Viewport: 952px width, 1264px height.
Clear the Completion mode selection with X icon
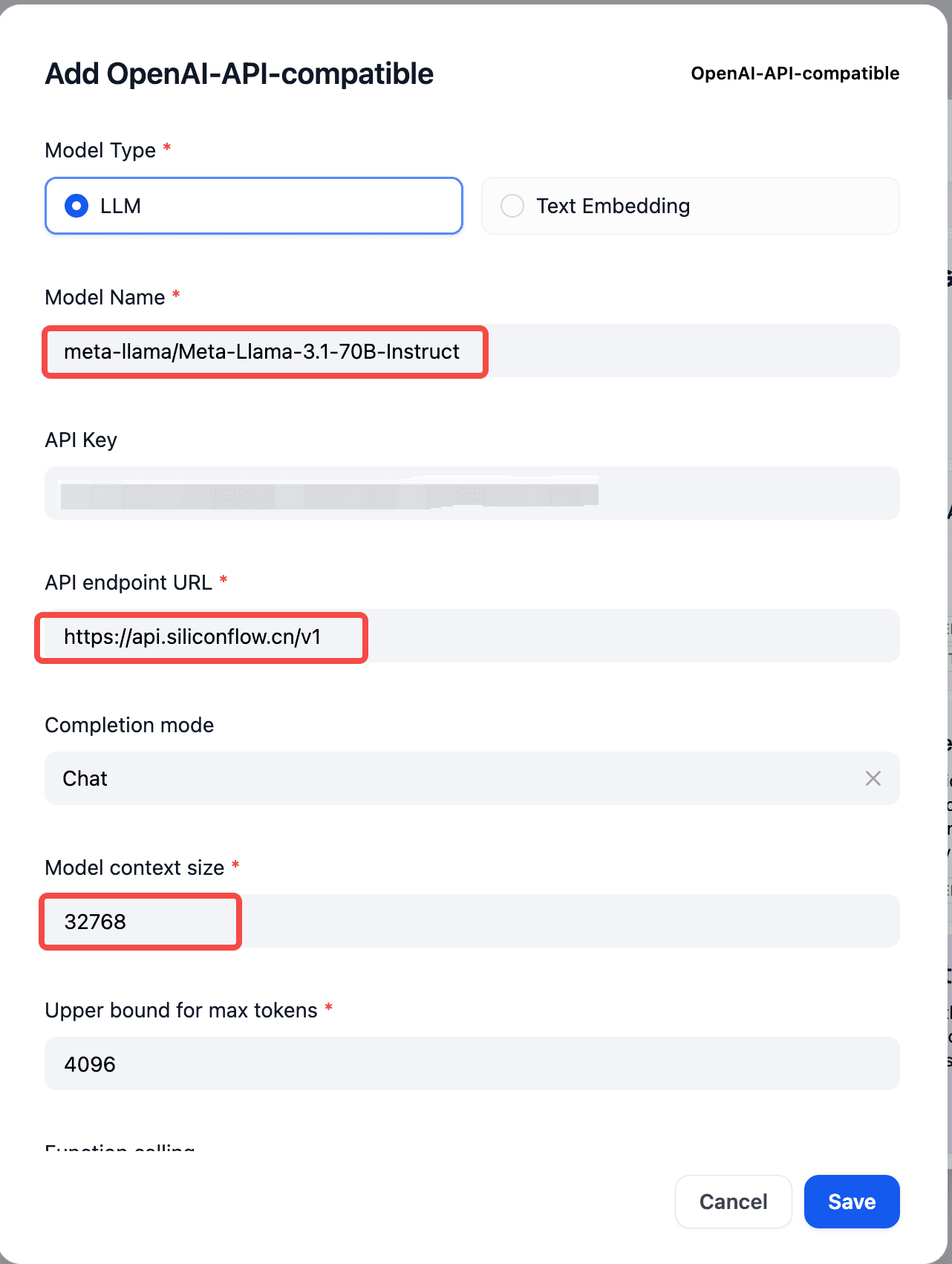[873, 778]
